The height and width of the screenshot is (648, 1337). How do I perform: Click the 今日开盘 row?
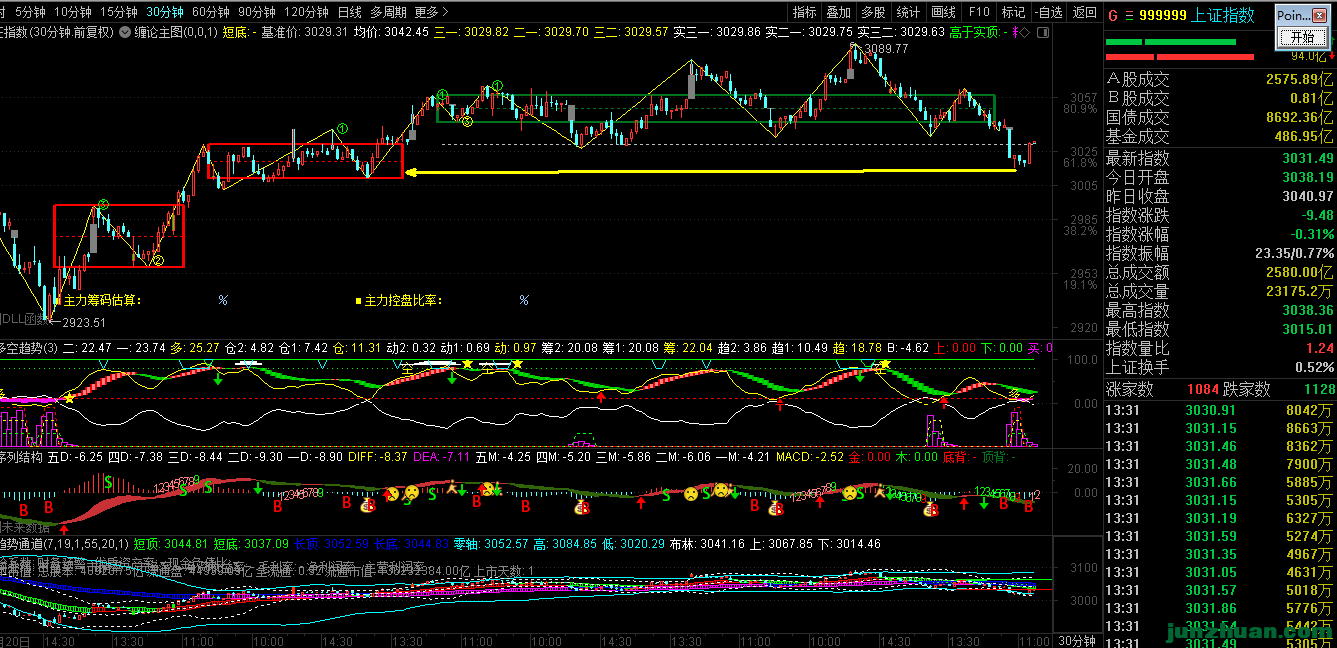tap(1219, 177)
